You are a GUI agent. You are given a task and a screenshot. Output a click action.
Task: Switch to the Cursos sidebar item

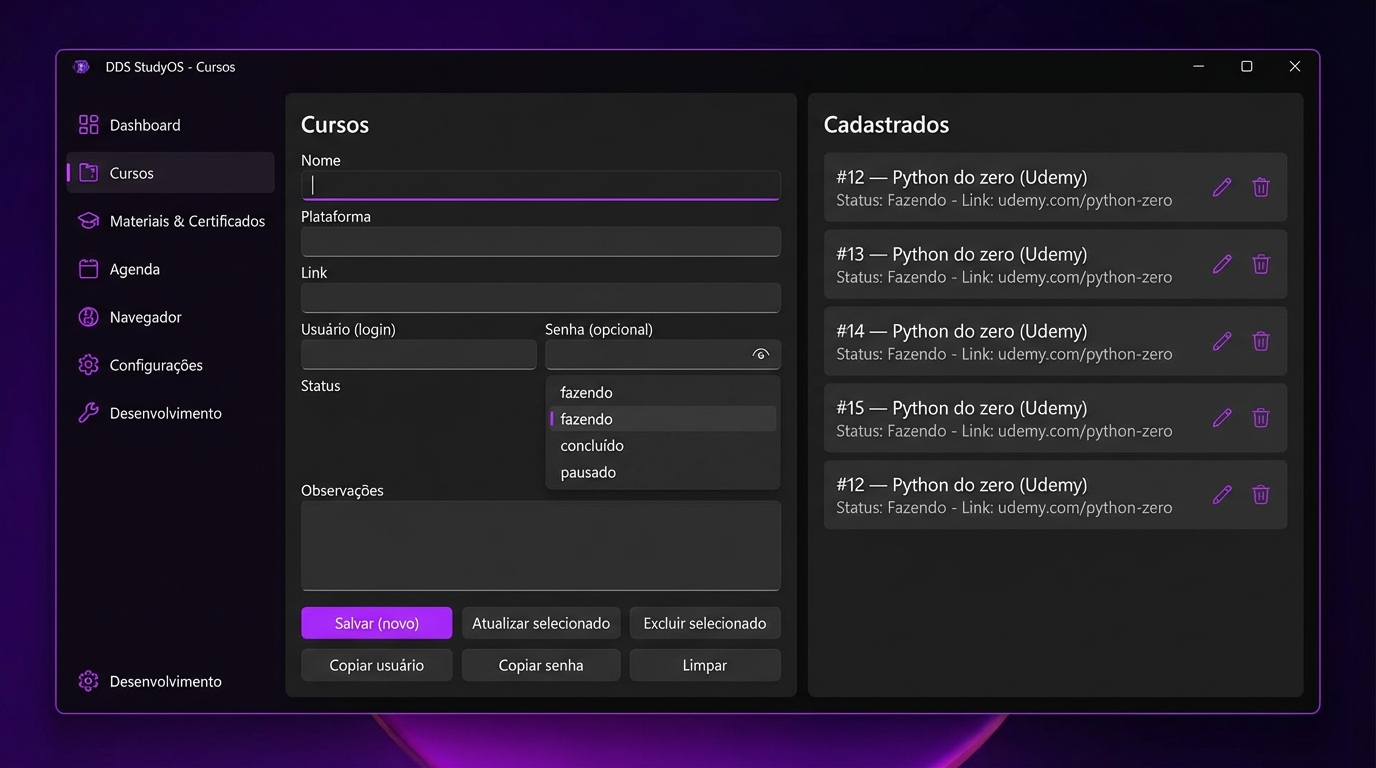(x=170, y=173)
